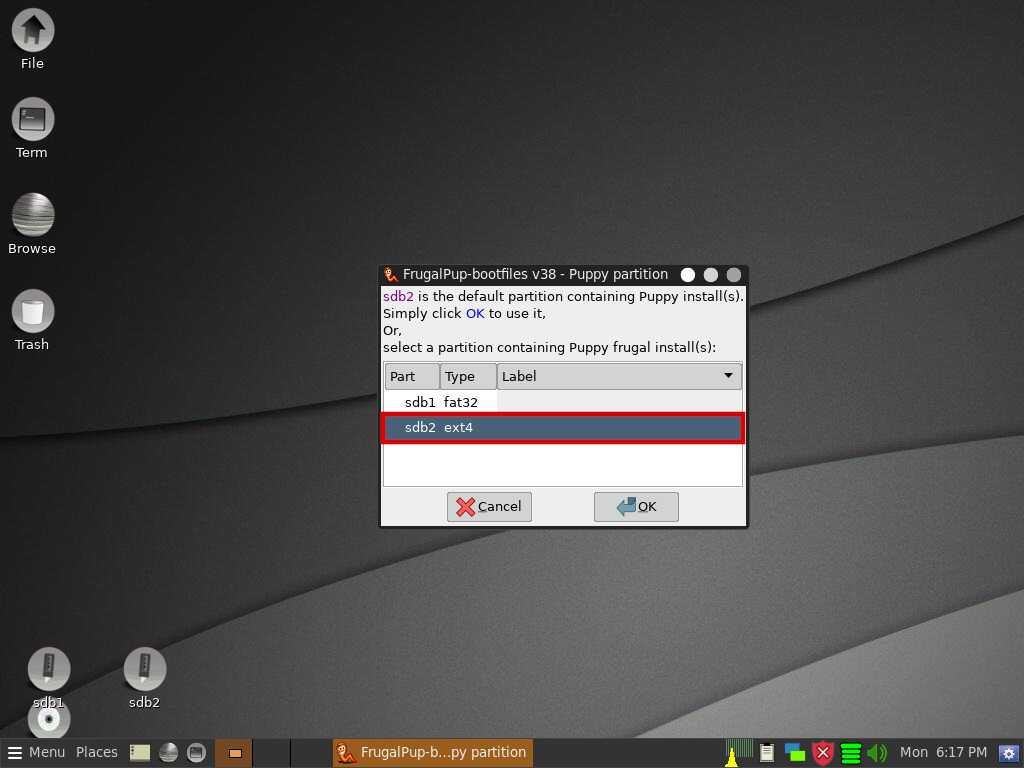The height and width of the screenshot is (768, 1024).
Task: Sort by the Type column header
Action: click(467, 377)
